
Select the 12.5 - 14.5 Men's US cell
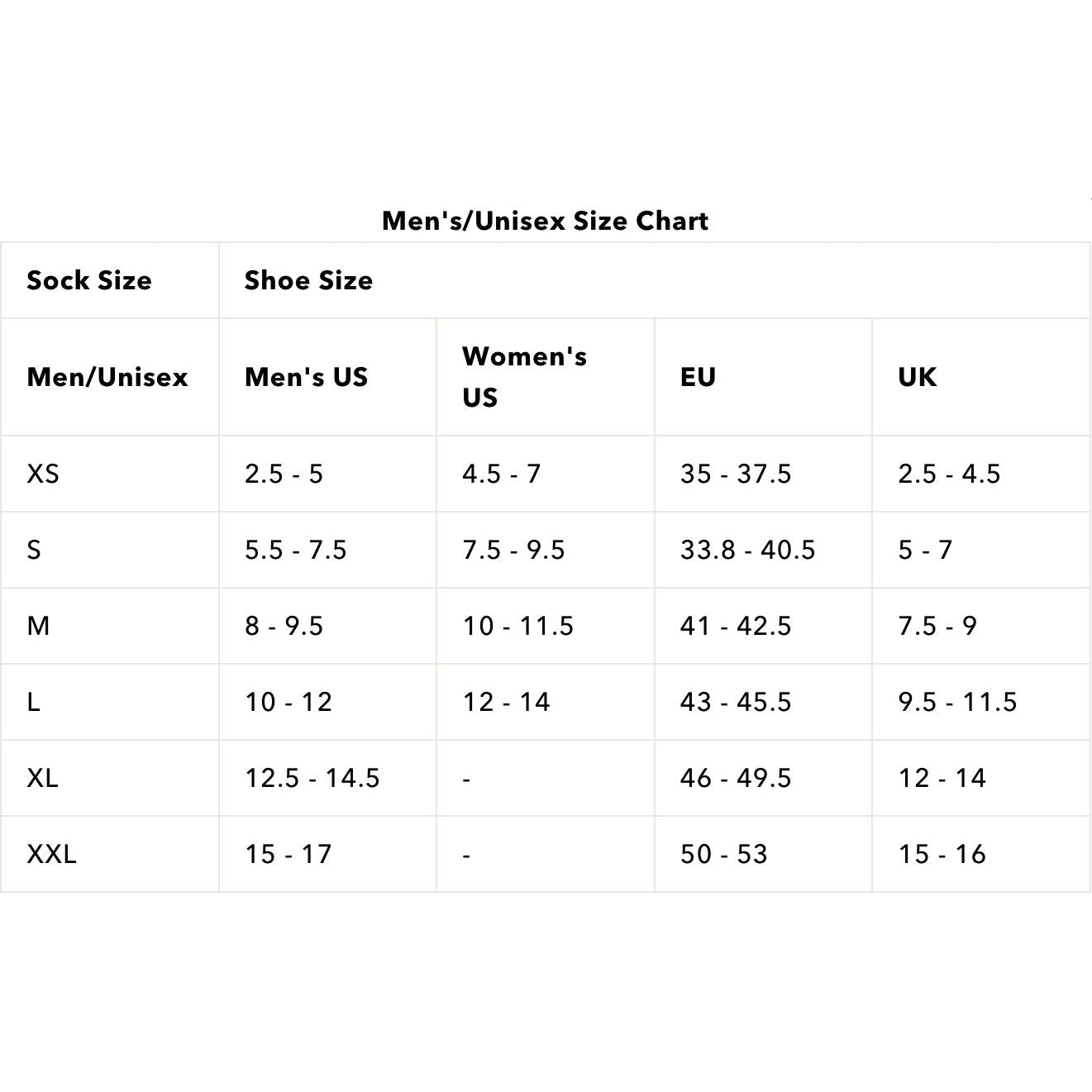click(312, 778)
